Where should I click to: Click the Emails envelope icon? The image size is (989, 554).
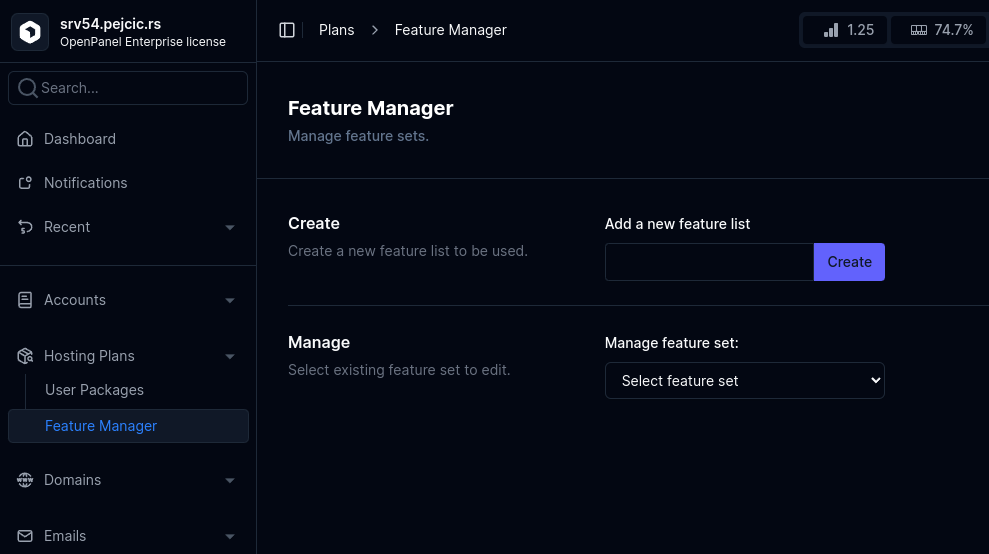(x=25, y=536)
